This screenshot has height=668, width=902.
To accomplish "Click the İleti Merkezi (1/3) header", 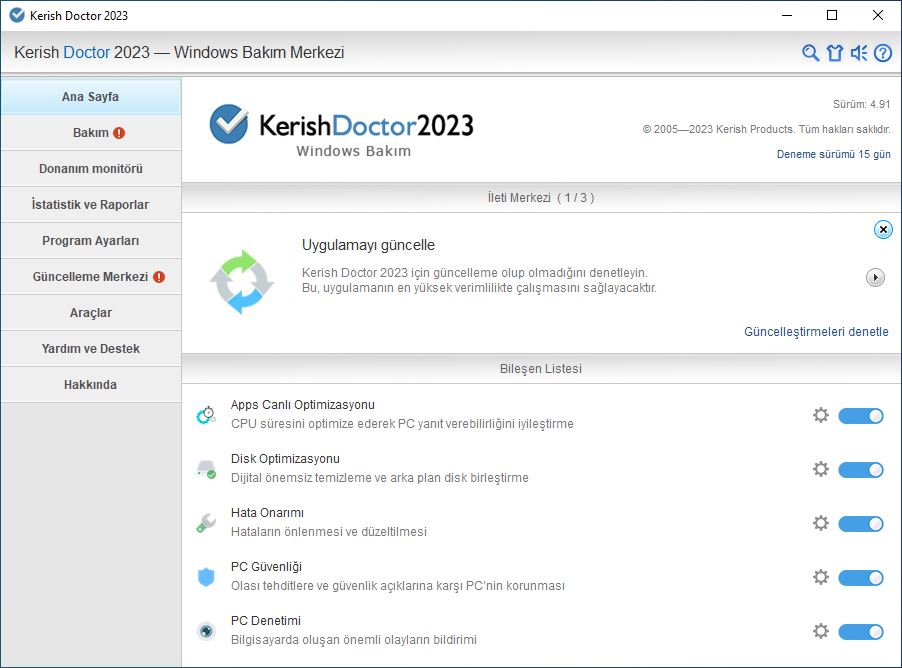I will 541,198.
